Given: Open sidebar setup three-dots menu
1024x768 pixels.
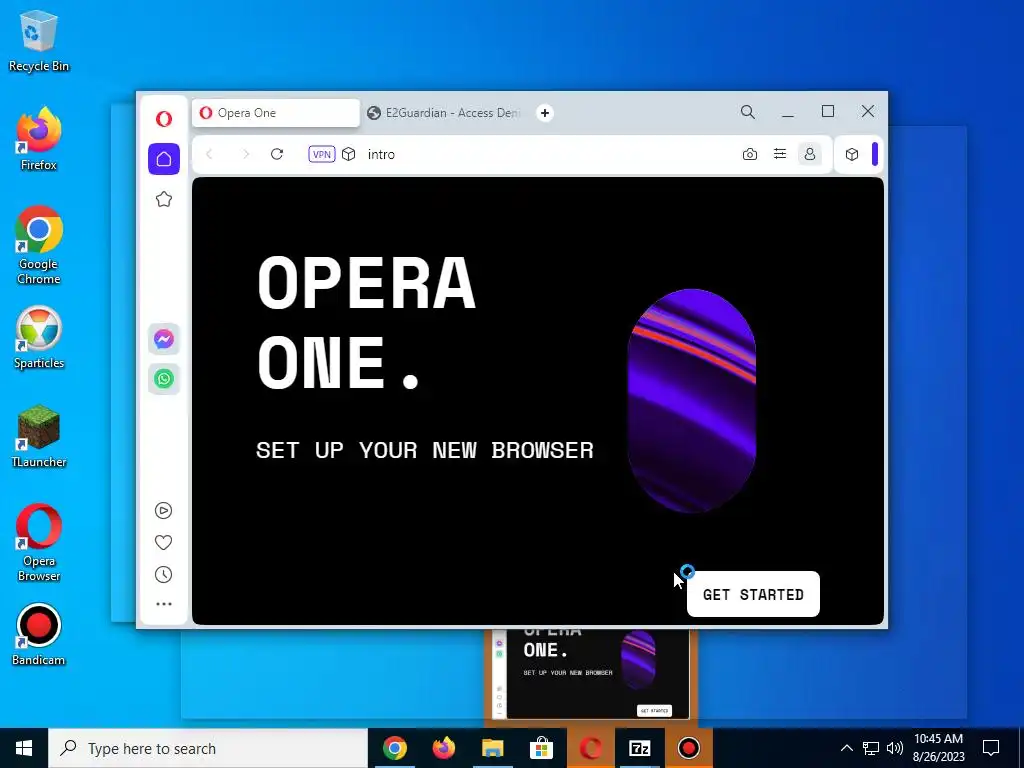Looking at the screenshot, I should click(x=164, y=604).
